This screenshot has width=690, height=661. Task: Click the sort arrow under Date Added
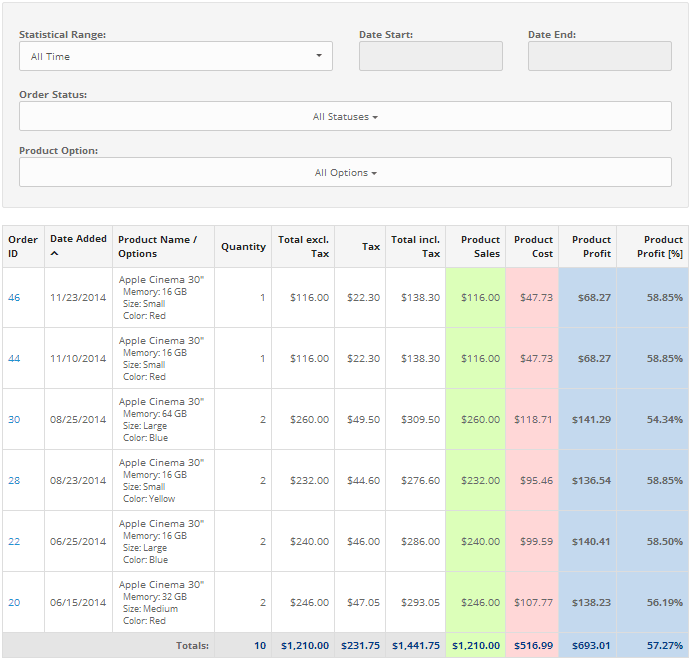[54, 253]
